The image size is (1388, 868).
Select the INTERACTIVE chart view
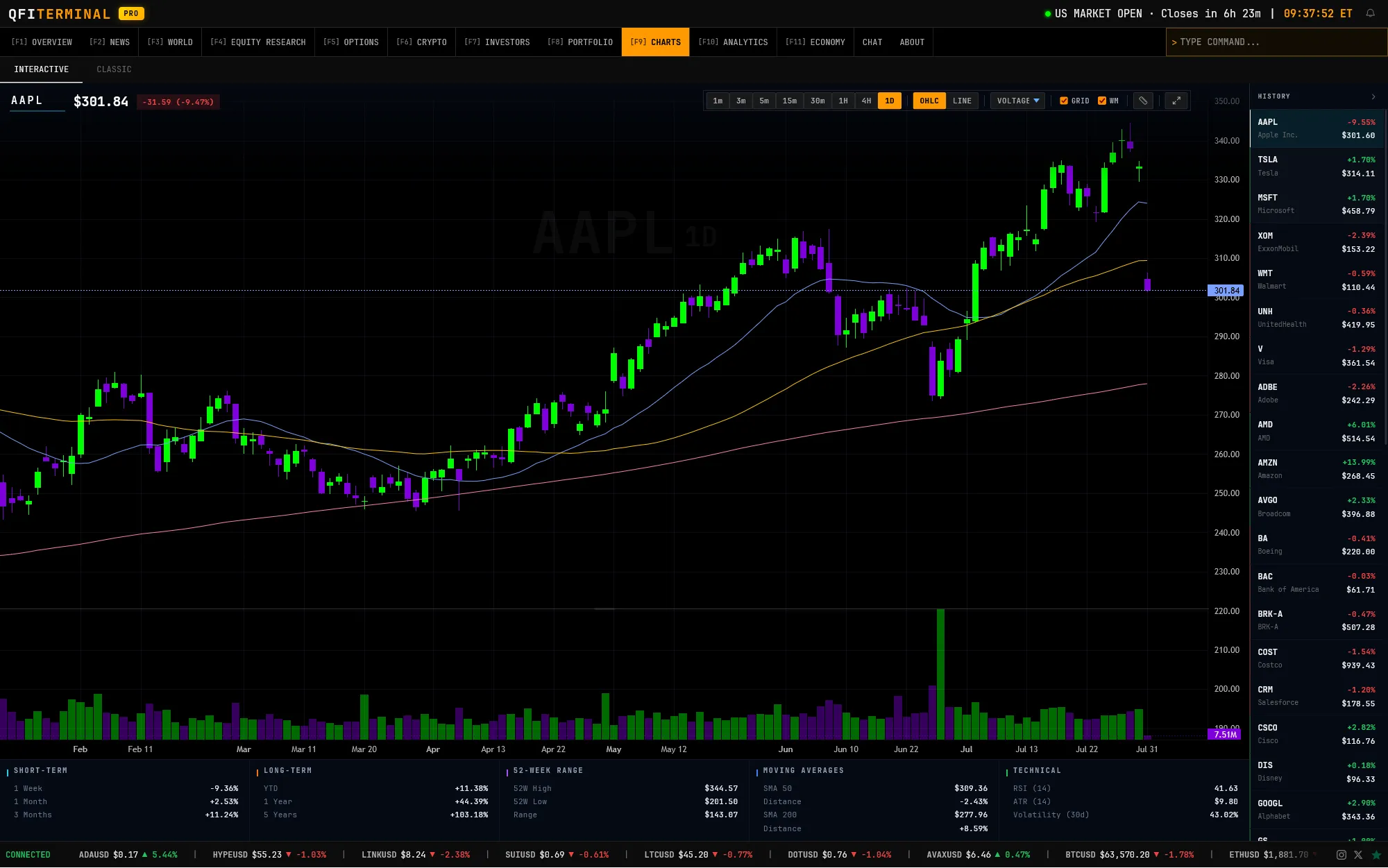point(42,69)
